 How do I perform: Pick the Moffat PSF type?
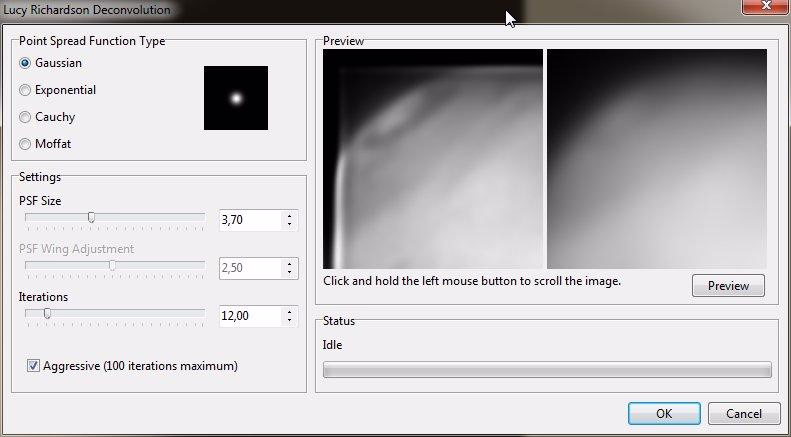pyautogui.click(x=26, y=144)
